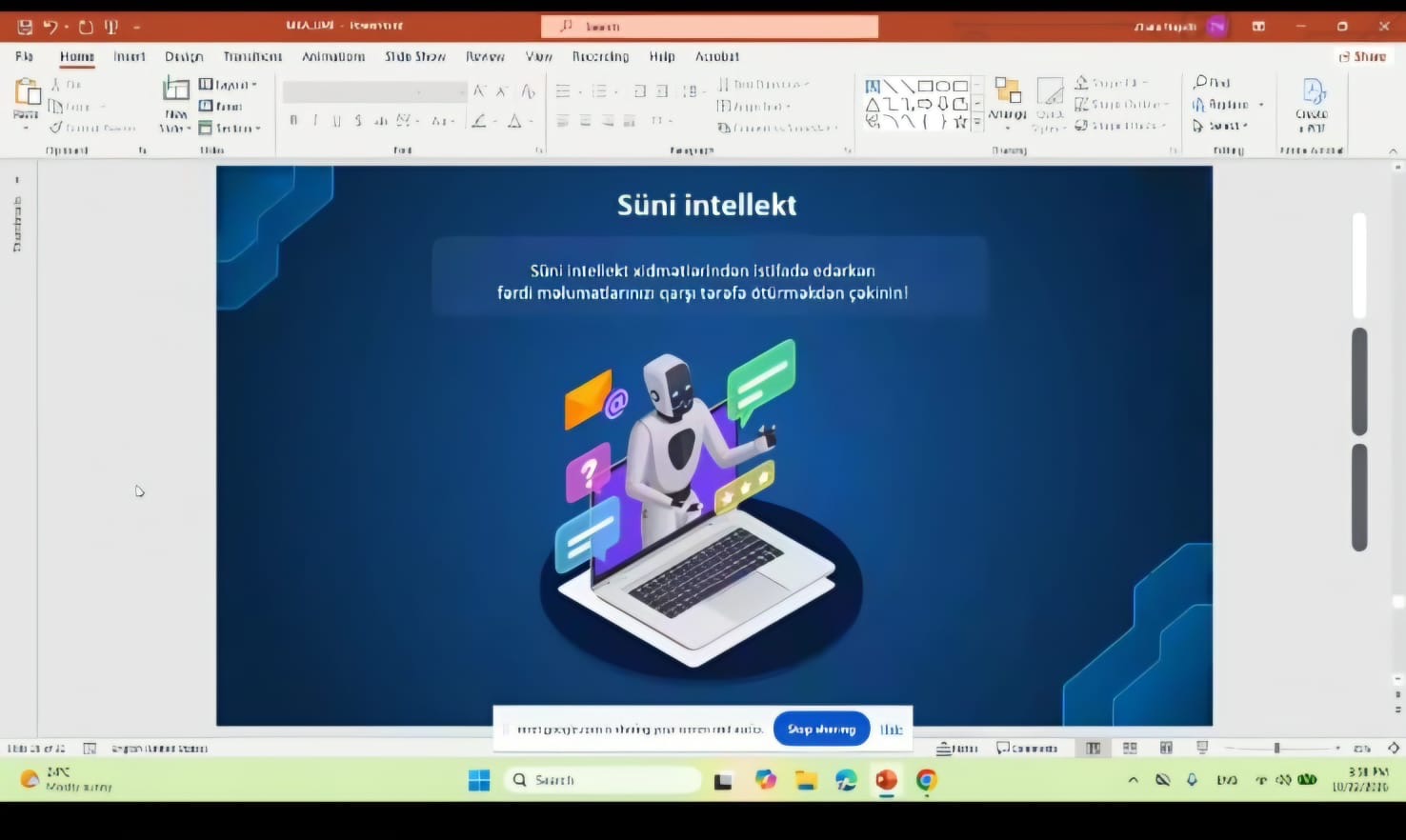Clear all formatting from text
This screenshot has height=840, width=1406.
[528, 91]
